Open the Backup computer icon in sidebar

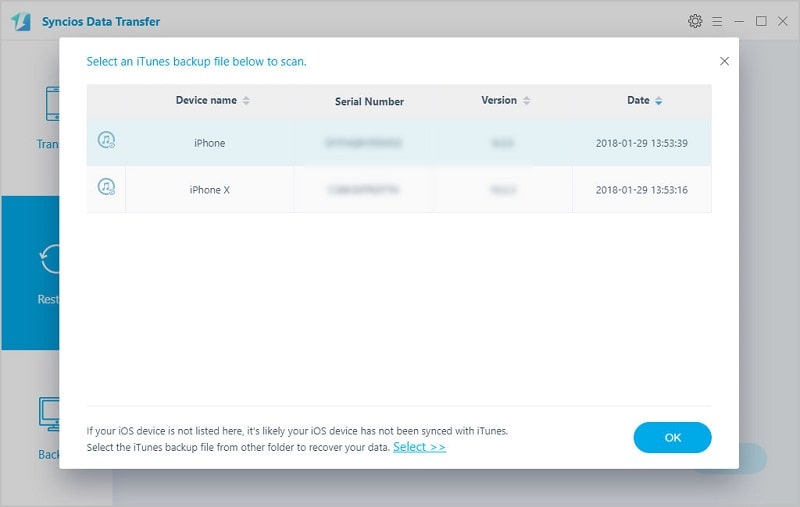click(x=49, y=414)
